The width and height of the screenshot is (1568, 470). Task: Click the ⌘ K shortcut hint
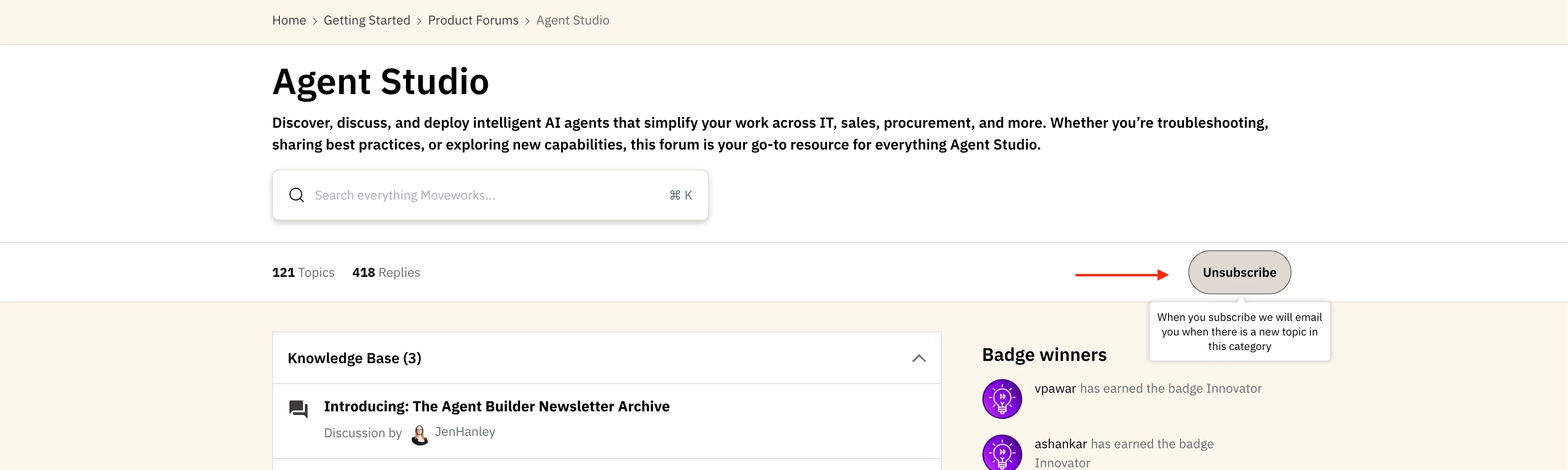pyautogui.click(x=681, y=195)
